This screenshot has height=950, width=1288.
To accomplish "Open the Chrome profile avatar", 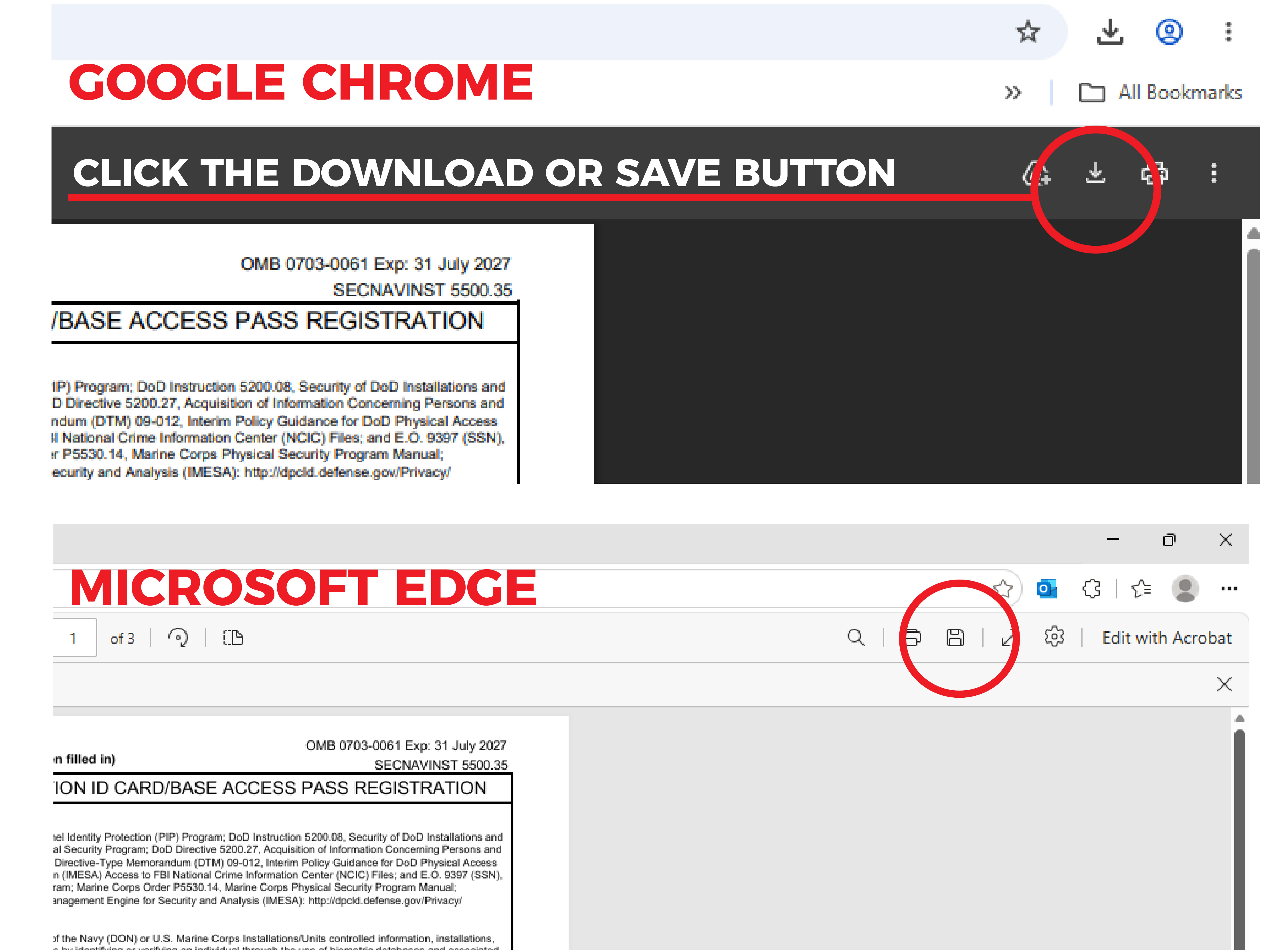I will tap(1169, 32).
